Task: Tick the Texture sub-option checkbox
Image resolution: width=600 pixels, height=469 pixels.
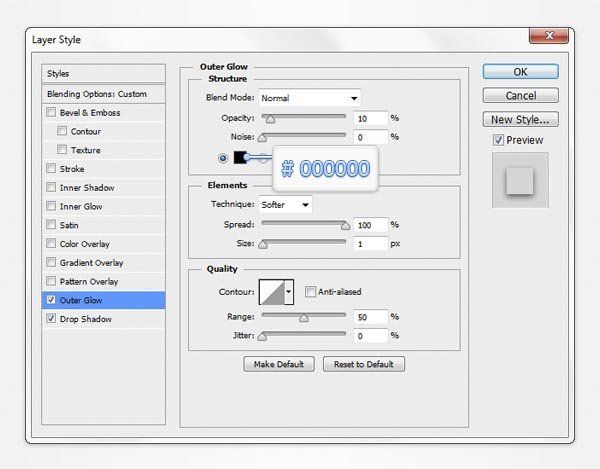Action: 62,150
